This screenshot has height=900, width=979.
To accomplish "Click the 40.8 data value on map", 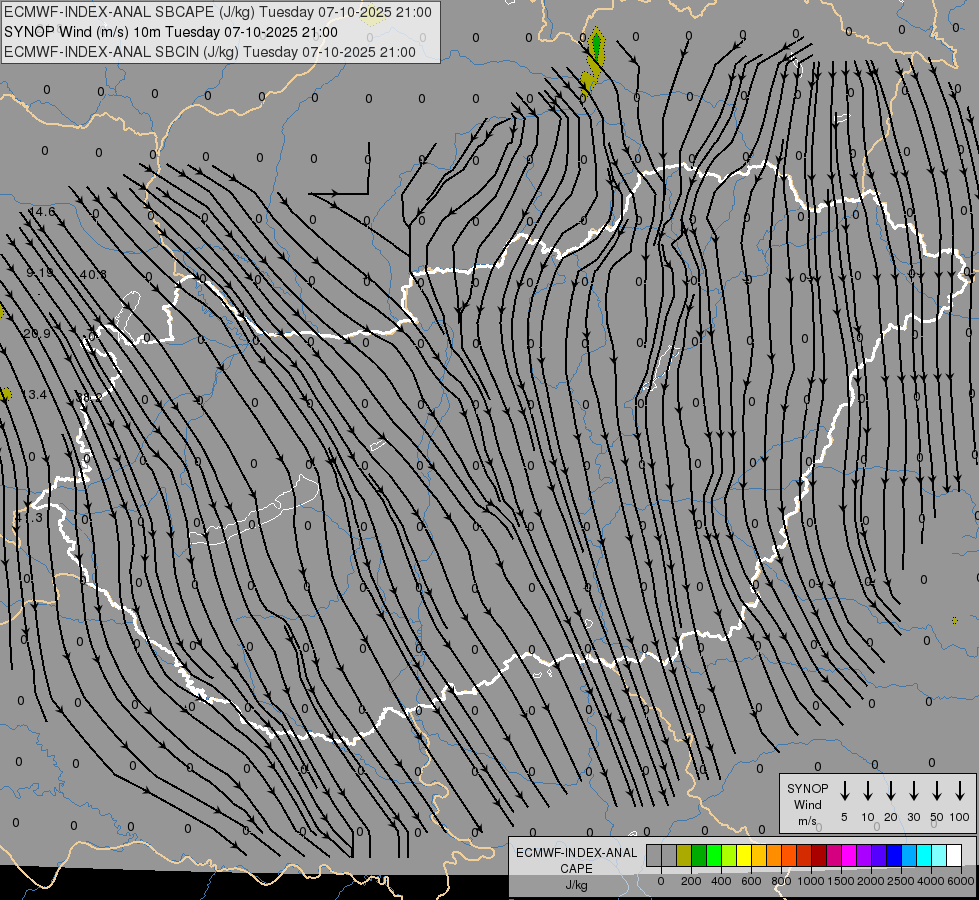I will pos(93,274).
